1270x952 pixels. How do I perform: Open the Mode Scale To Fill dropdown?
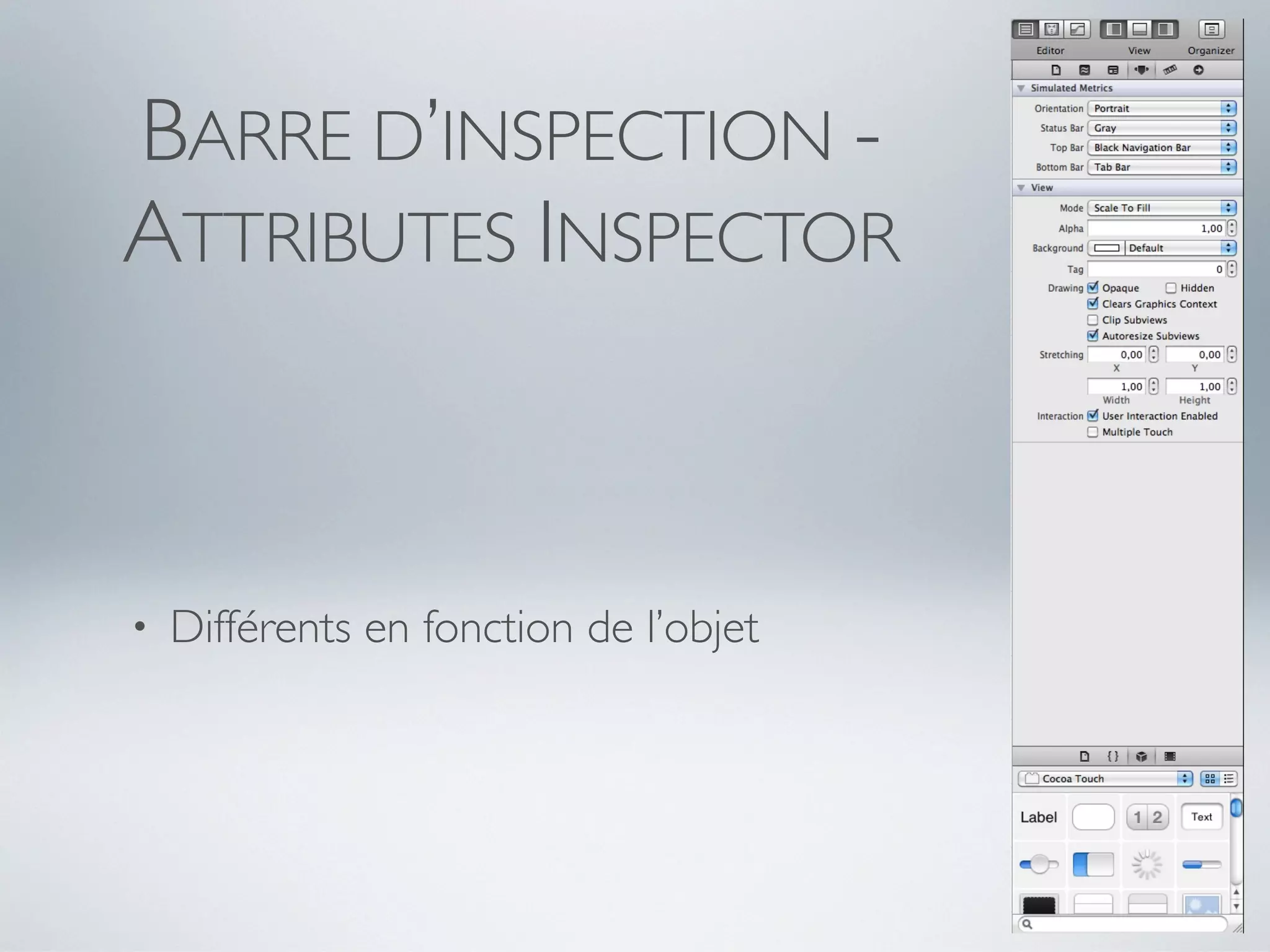click(x=1162, y=208)
